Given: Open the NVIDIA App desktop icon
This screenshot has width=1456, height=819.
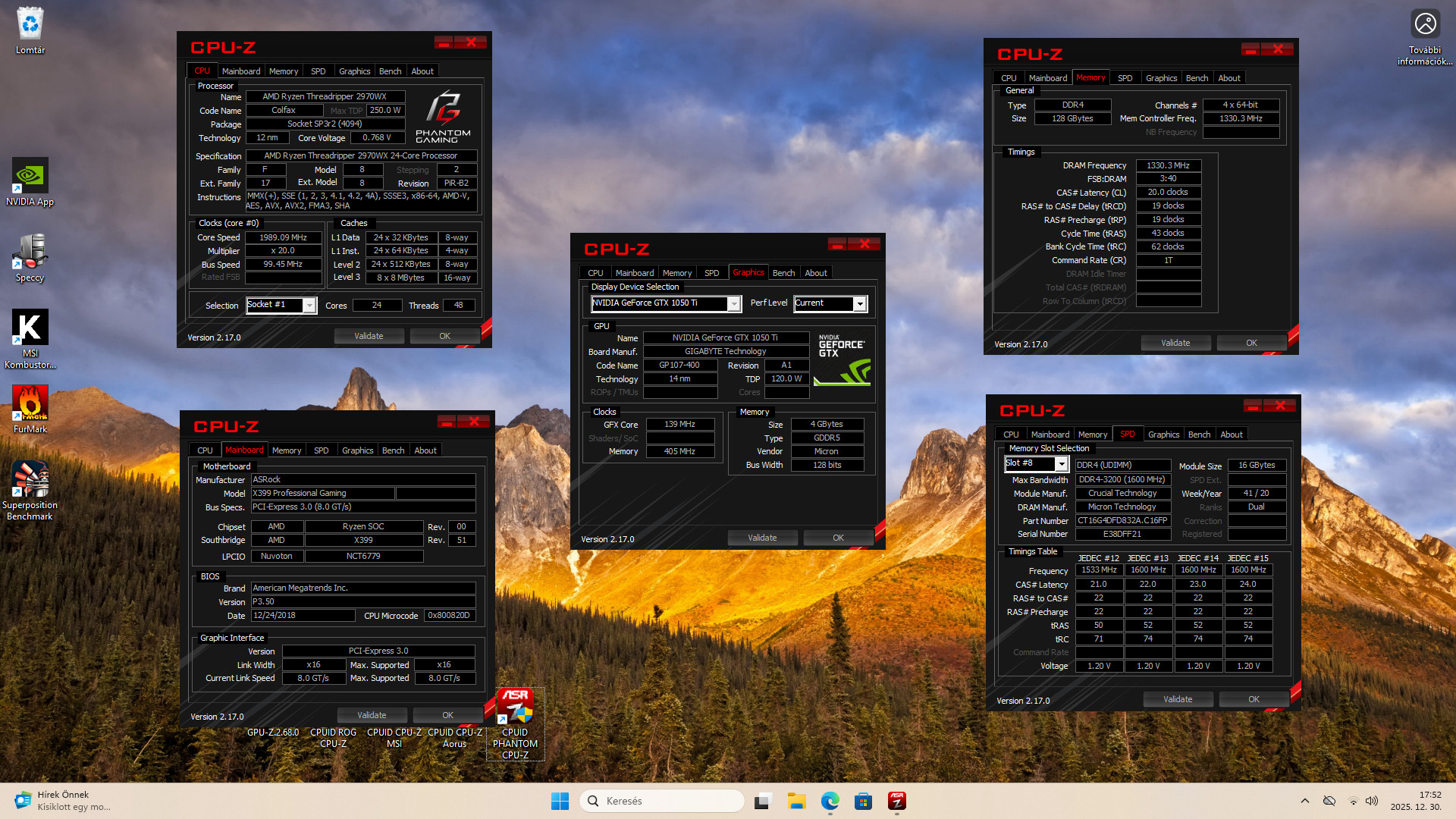Looking at the screenshot, I should pos(30,177).
